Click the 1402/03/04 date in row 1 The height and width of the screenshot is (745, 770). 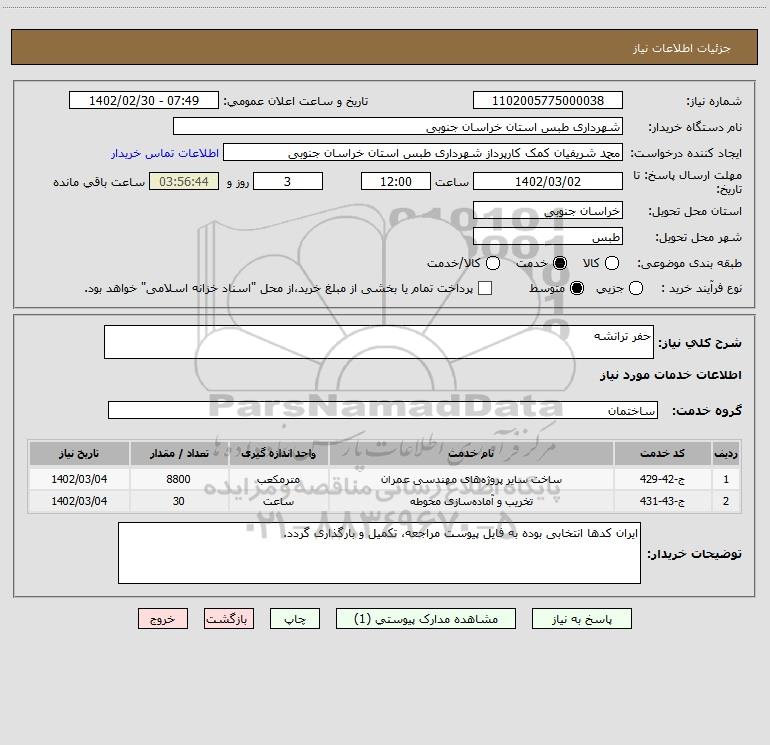pyautogui.click(x=79, y=479)
